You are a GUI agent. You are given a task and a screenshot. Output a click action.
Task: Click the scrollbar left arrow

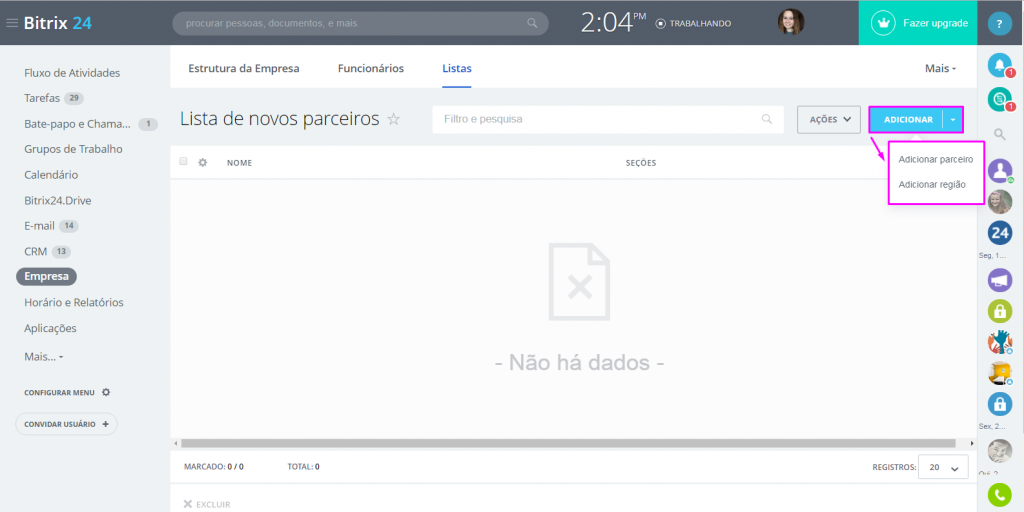[176, 443]
